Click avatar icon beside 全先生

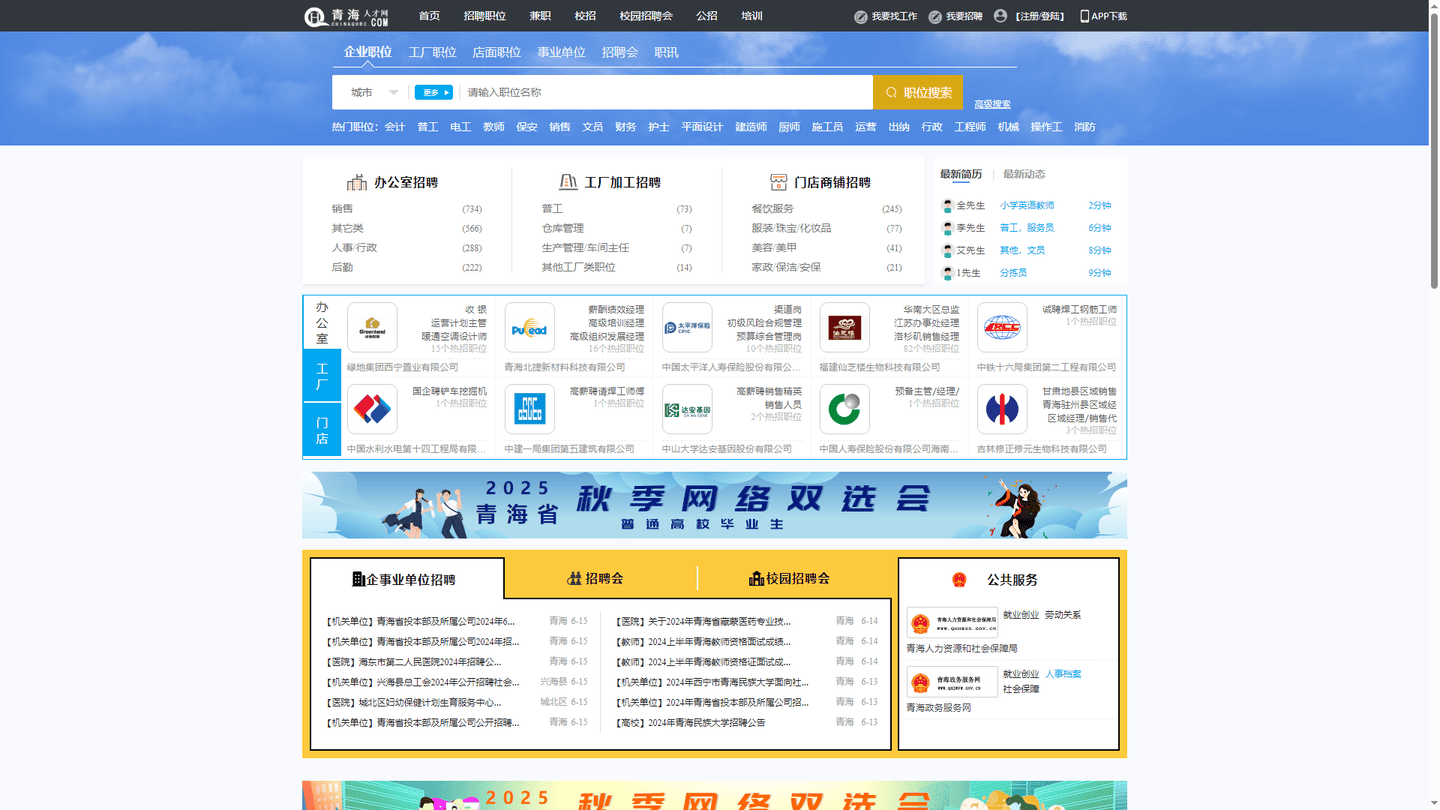coord(948,206)
